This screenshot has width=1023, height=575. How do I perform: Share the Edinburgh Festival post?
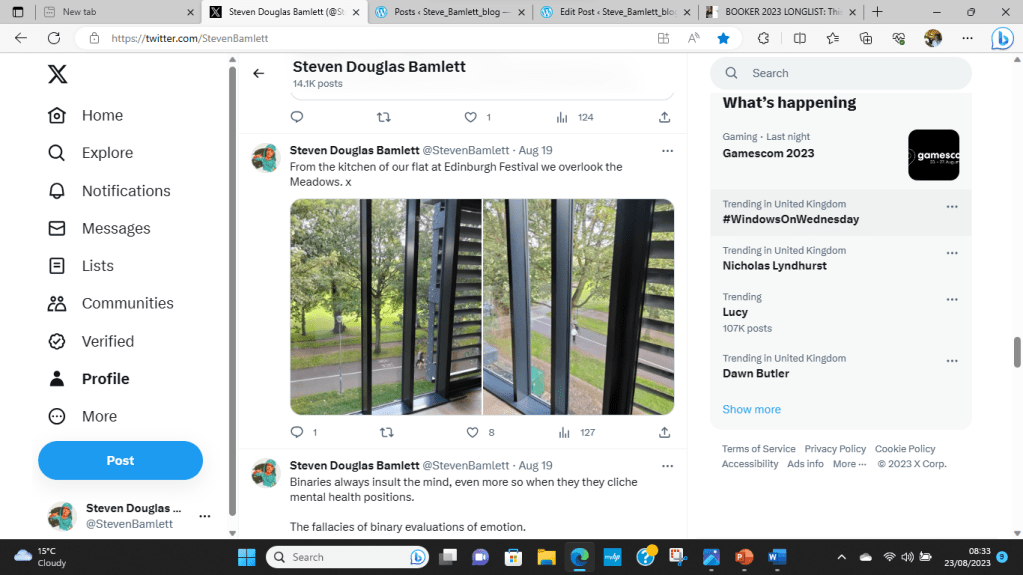664,433
